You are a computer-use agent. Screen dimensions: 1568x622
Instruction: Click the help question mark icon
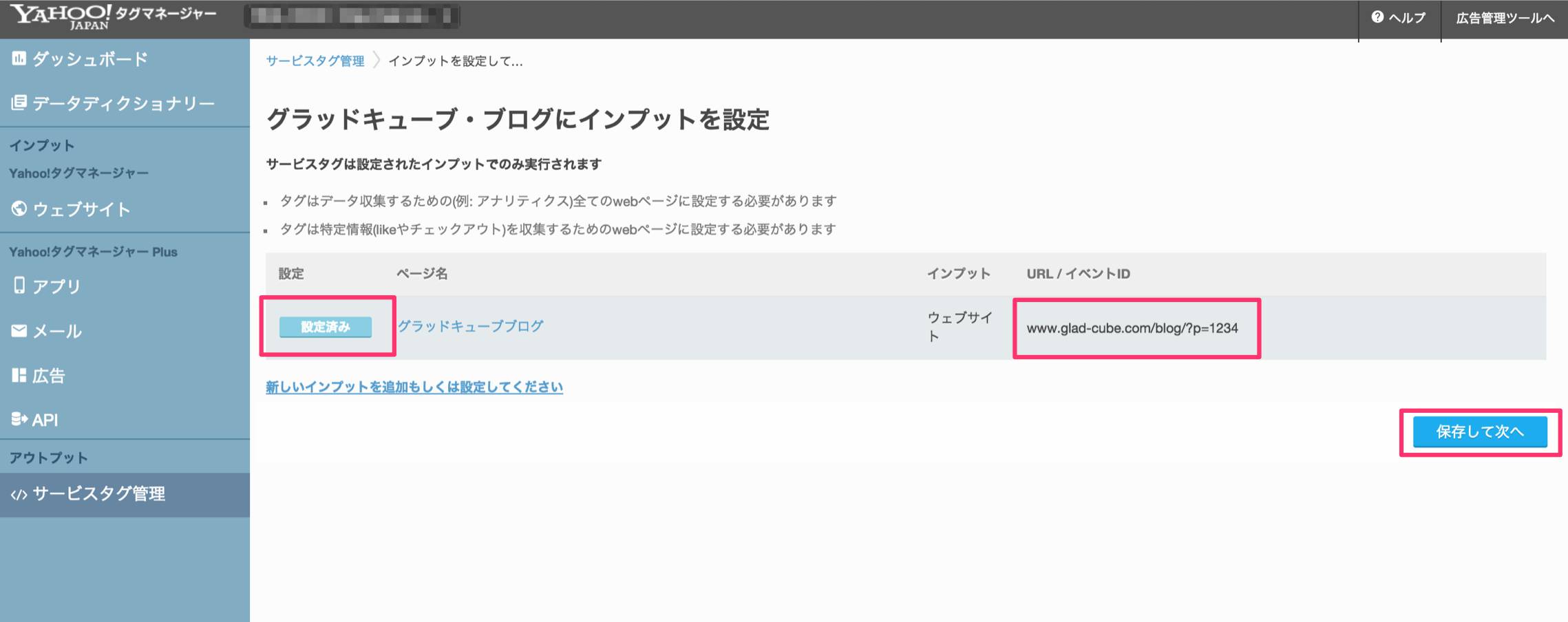point(1377,17)
